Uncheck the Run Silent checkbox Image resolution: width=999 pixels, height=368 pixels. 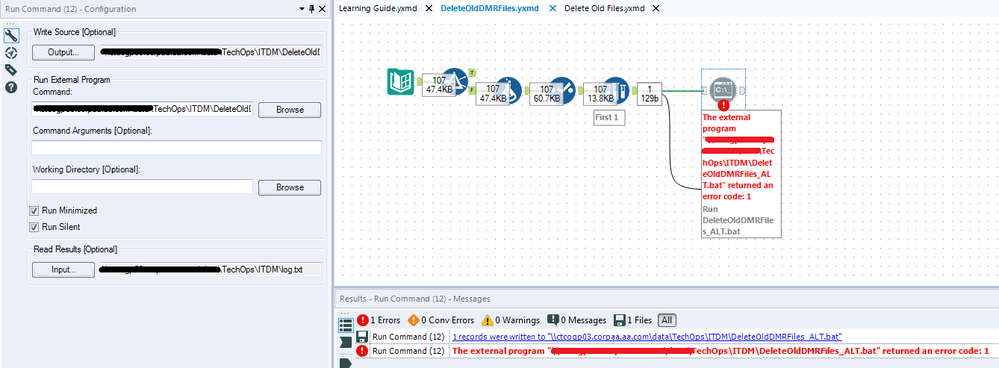(x=34, y=227)
